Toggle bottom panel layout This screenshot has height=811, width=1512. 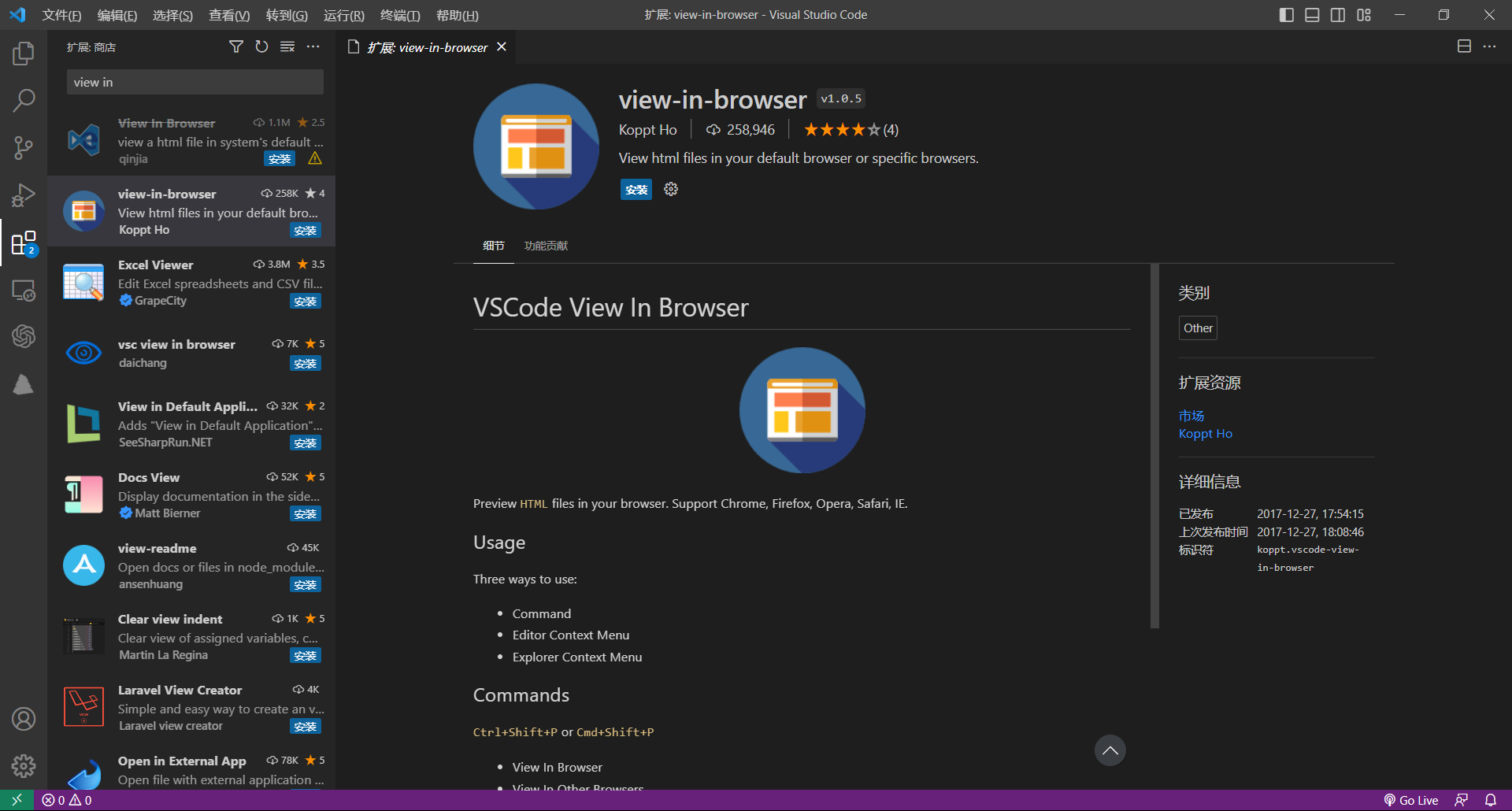click(1312, 15)
